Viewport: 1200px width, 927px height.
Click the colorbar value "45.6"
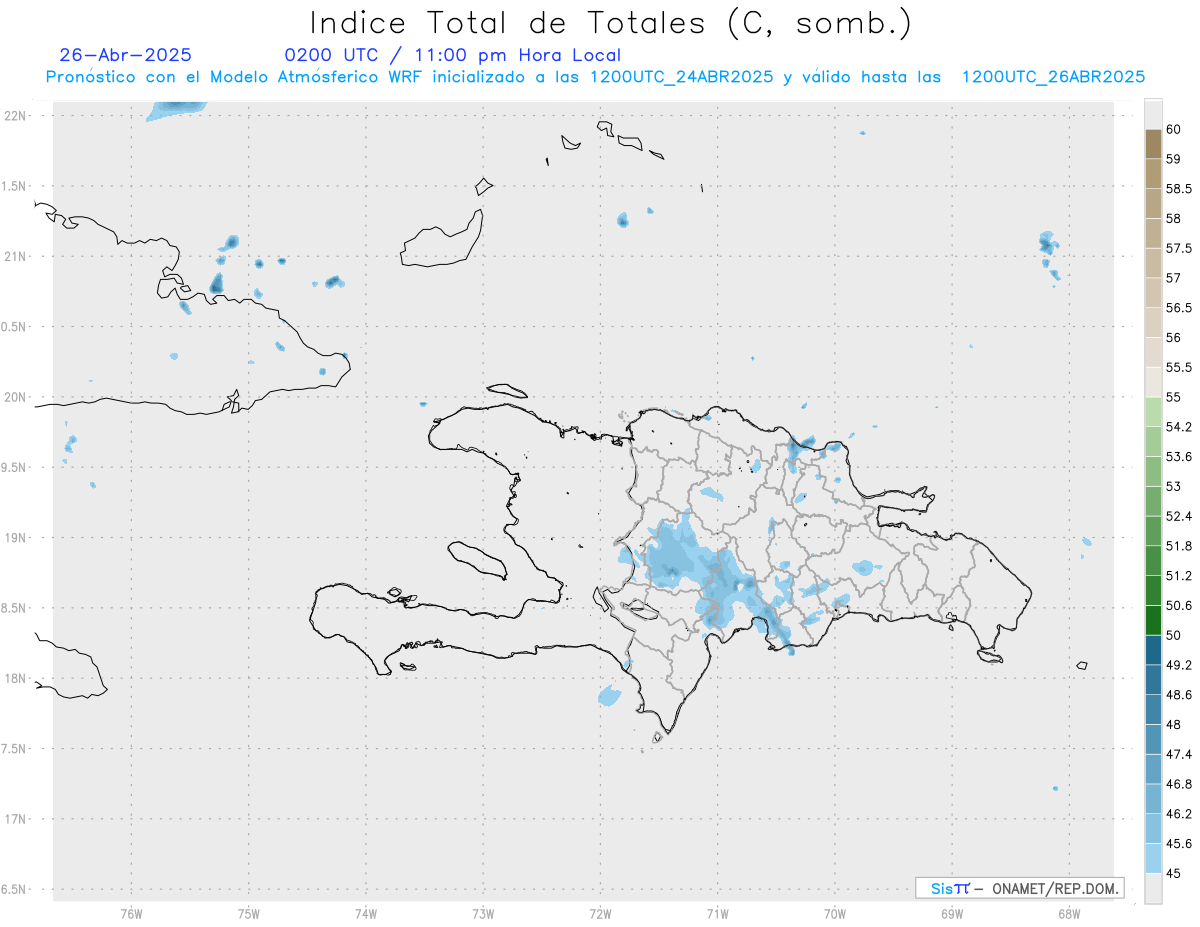coord(1179,844)
